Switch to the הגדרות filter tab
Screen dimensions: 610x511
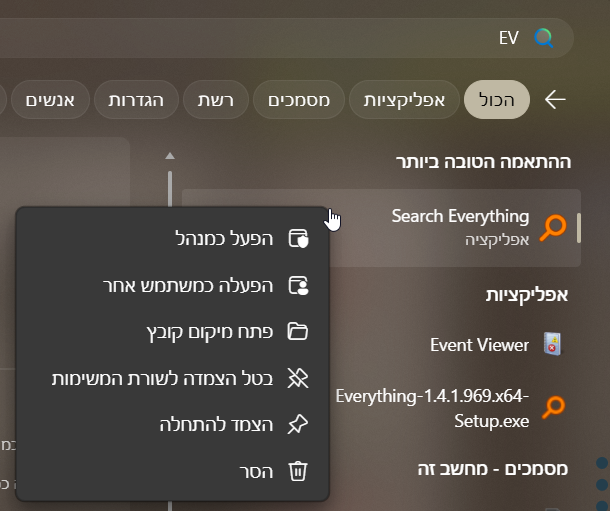pos(135,99)
